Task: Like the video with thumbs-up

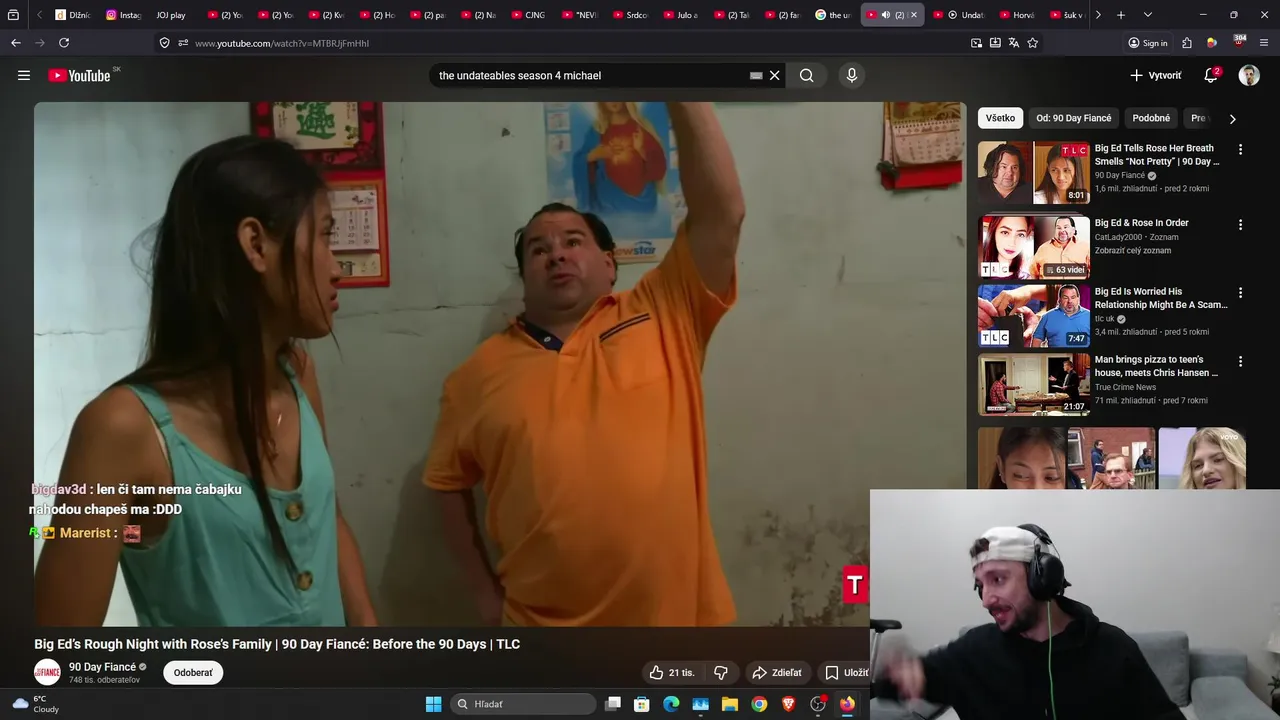Action: click(x=672, y=673)
